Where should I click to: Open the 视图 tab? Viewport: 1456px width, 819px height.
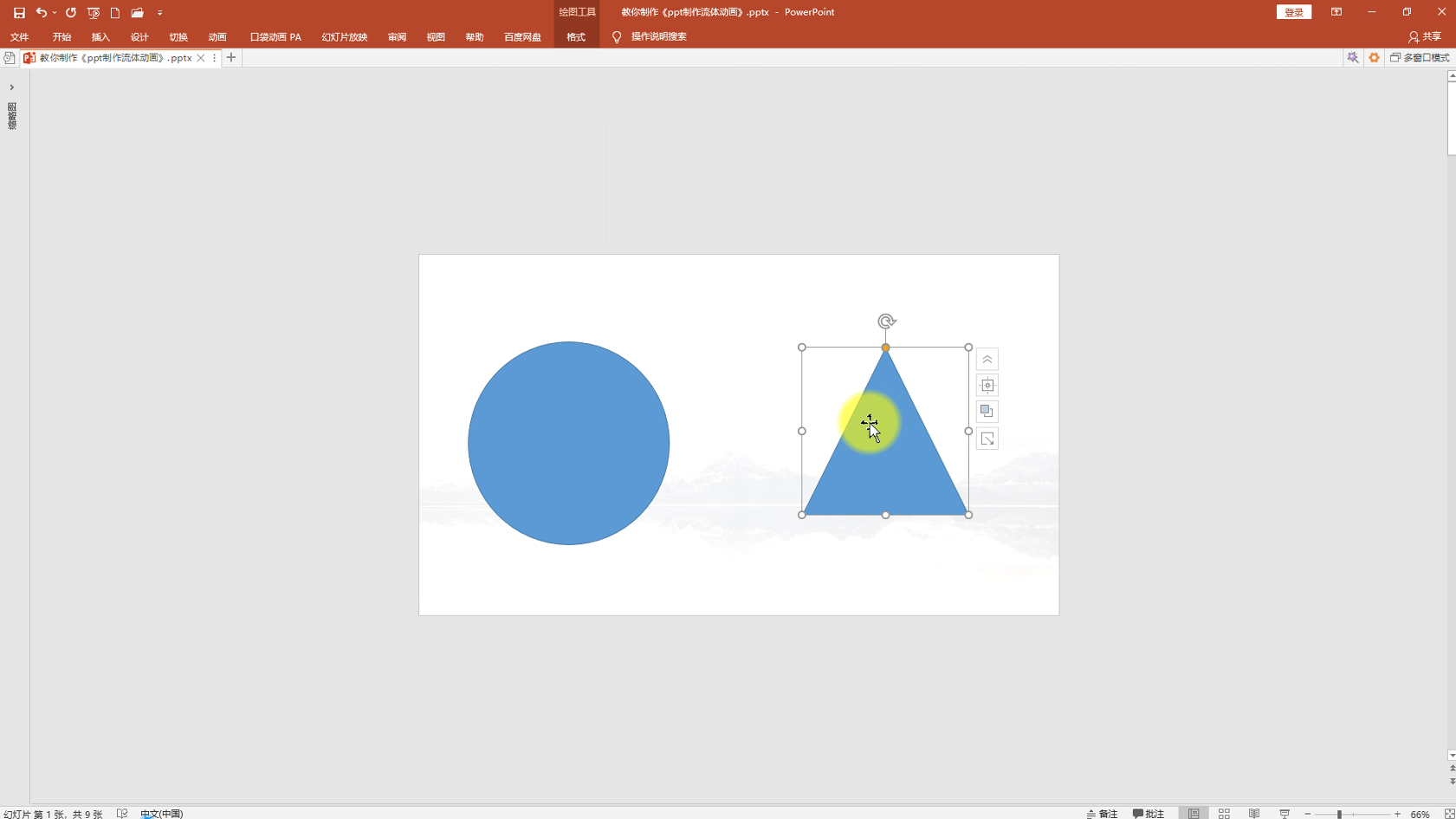coord(436,36)
